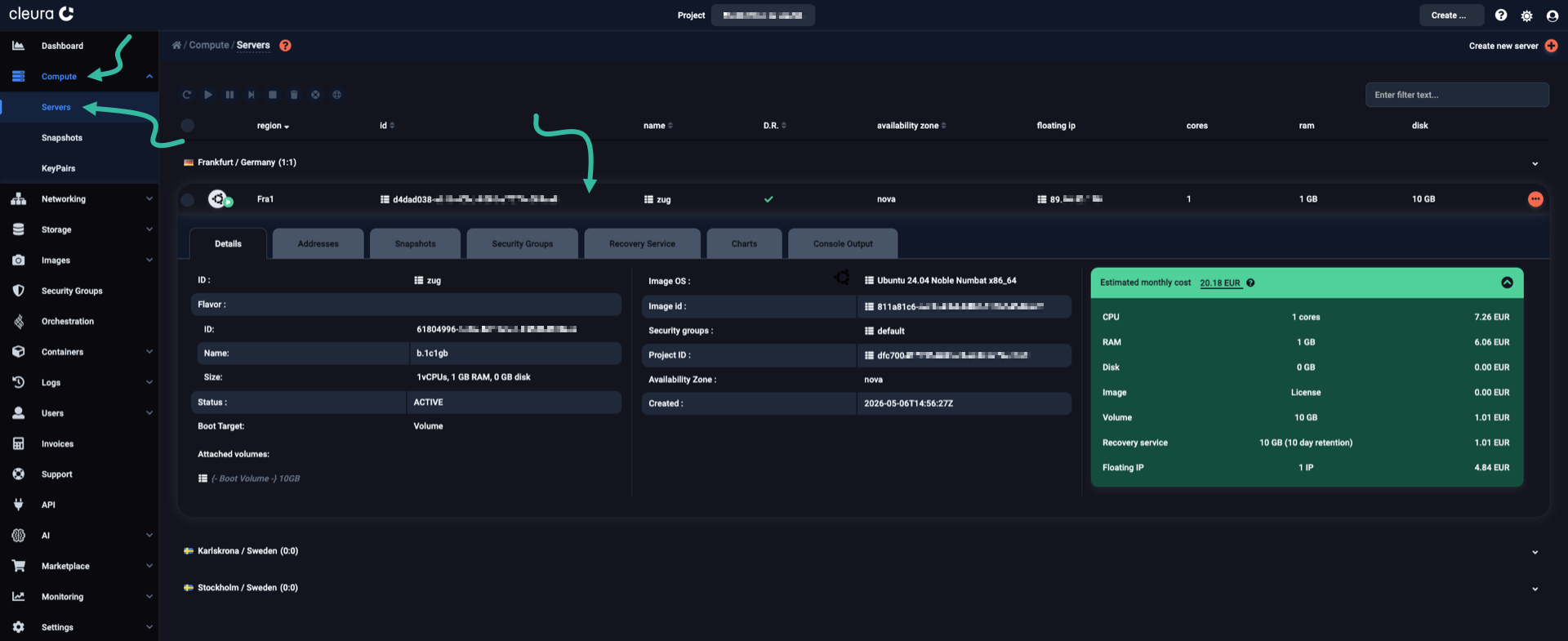This screenshot has width=1568, height=641.
Task: Expand the Users sidebar section
Action: click(79, 413)
